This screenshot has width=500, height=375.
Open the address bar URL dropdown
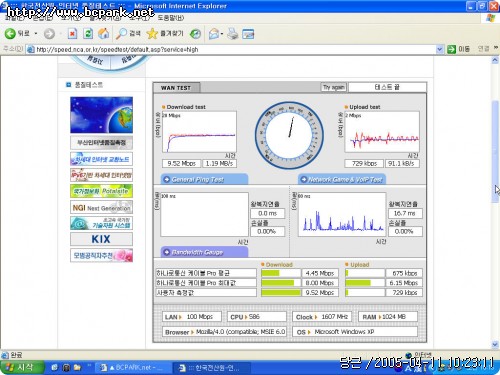[x=439, y=49]
